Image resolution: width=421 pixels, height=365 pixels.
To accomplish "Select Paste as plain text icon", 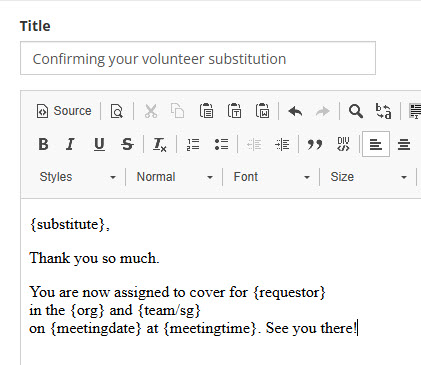I will click(x=235, y=111).
